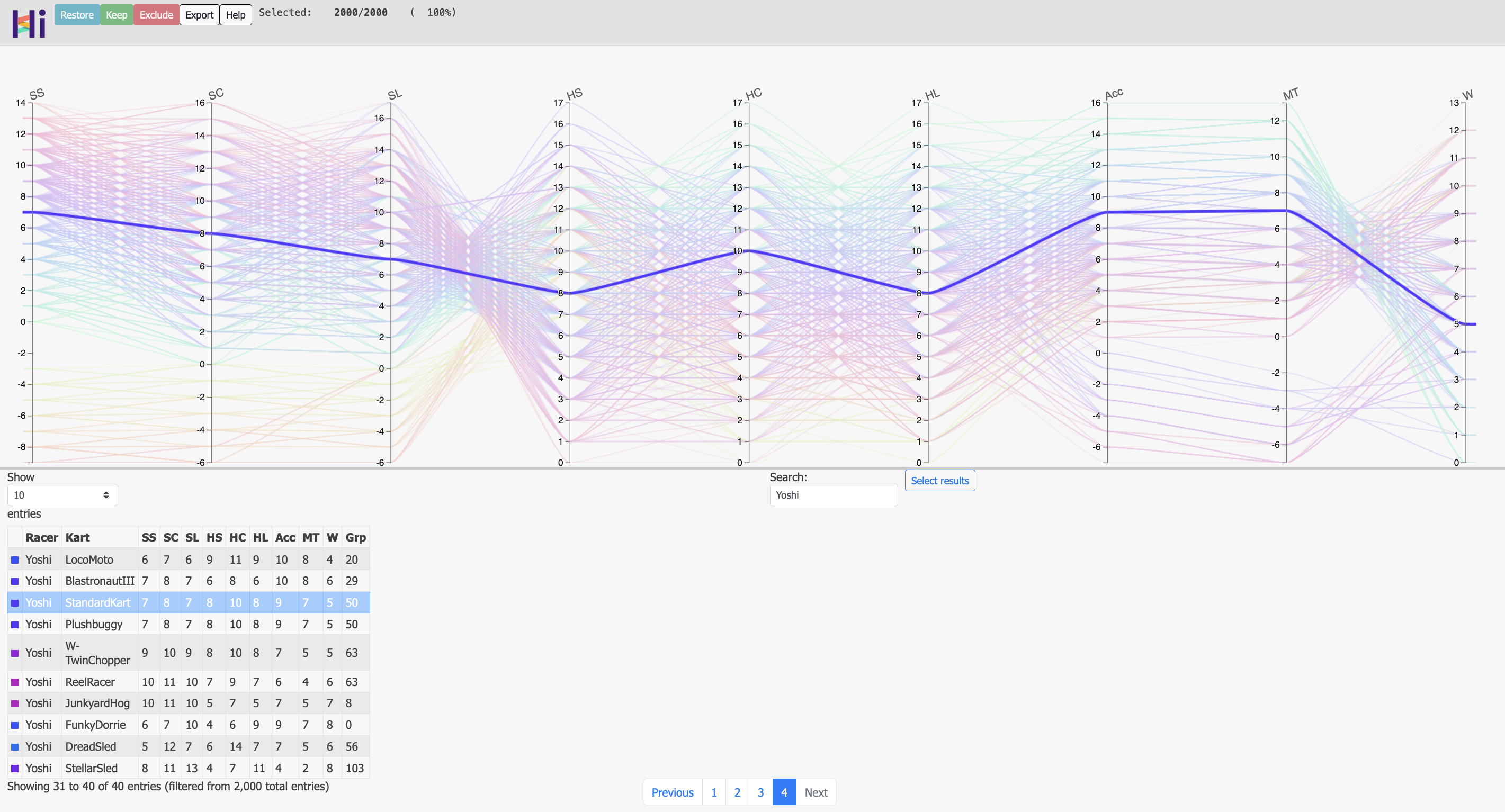Sort table by the Grp column header
1505x812 pixels.
(x=355, y=537)
